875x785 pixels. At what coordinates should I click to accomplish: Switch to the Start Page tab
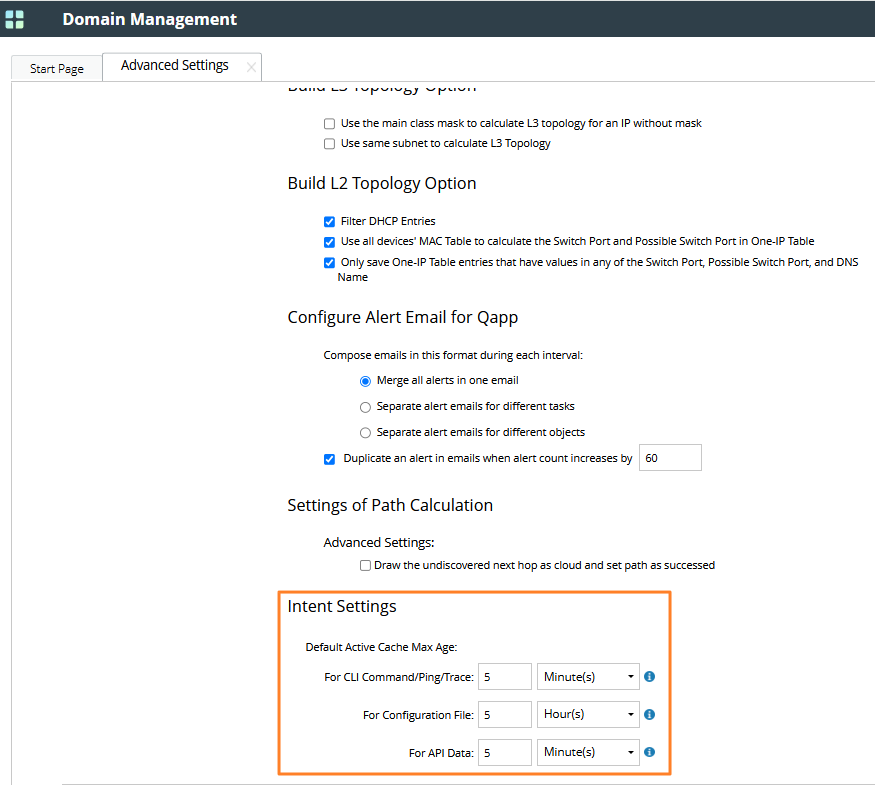pyautogui.click(x=57, y=69)
